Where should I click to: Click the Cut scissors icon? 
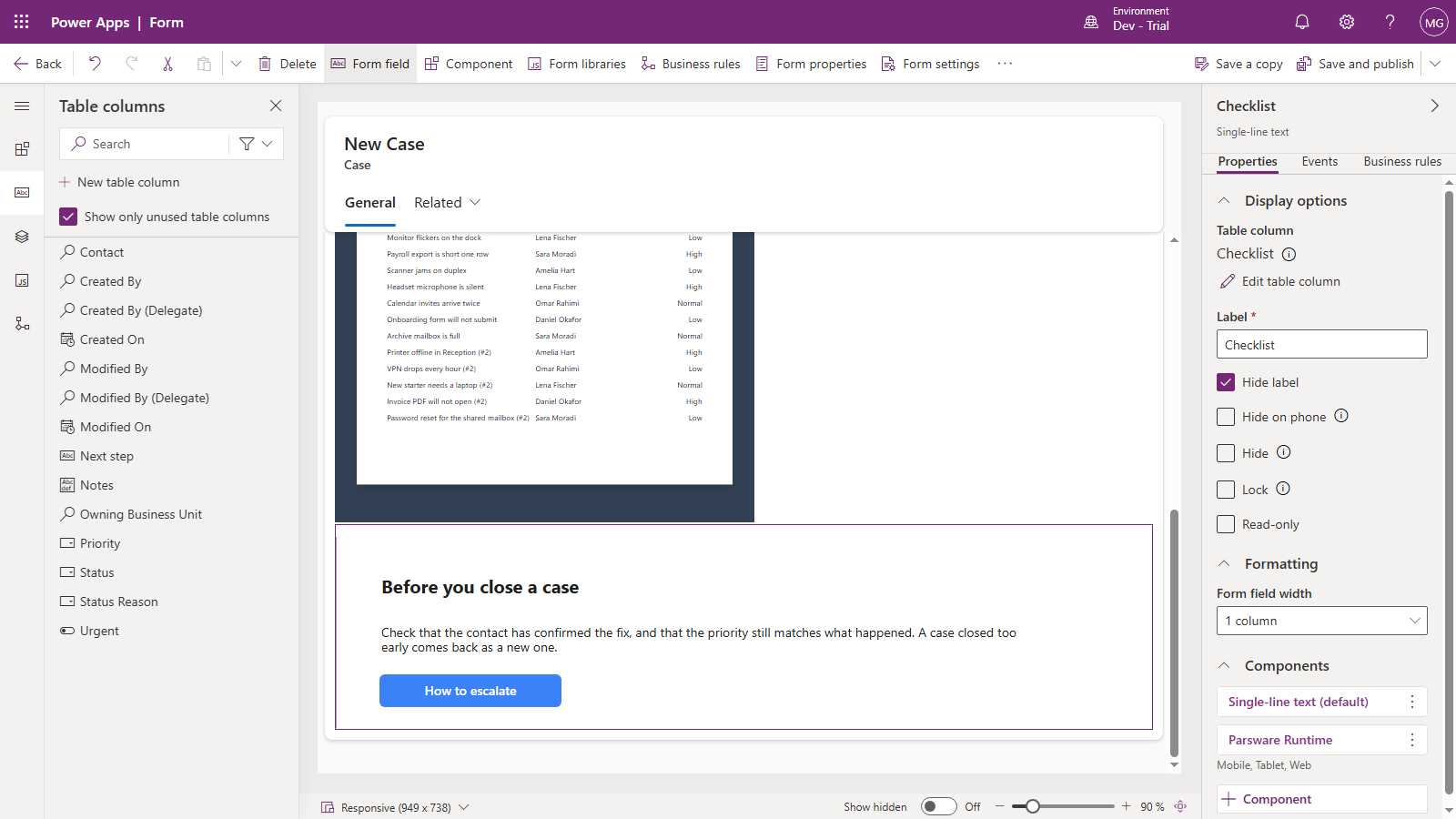167,64
